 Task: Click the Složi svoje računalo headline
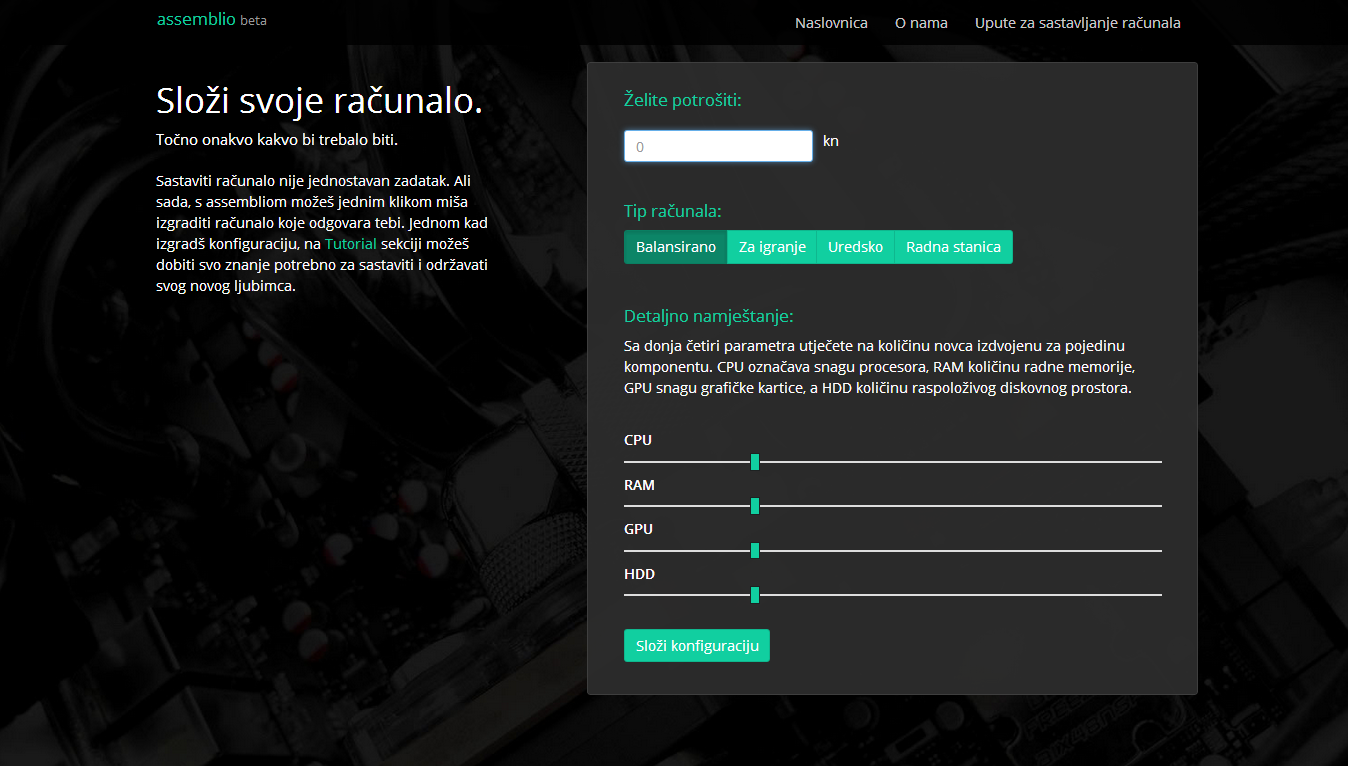coord(319,101)
